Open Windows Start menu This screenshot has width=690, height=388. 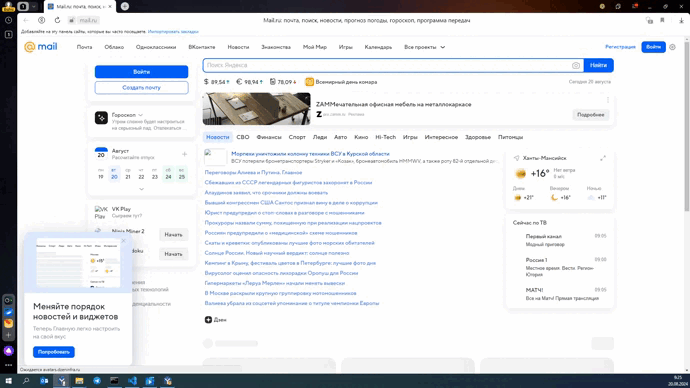point(8,381)
